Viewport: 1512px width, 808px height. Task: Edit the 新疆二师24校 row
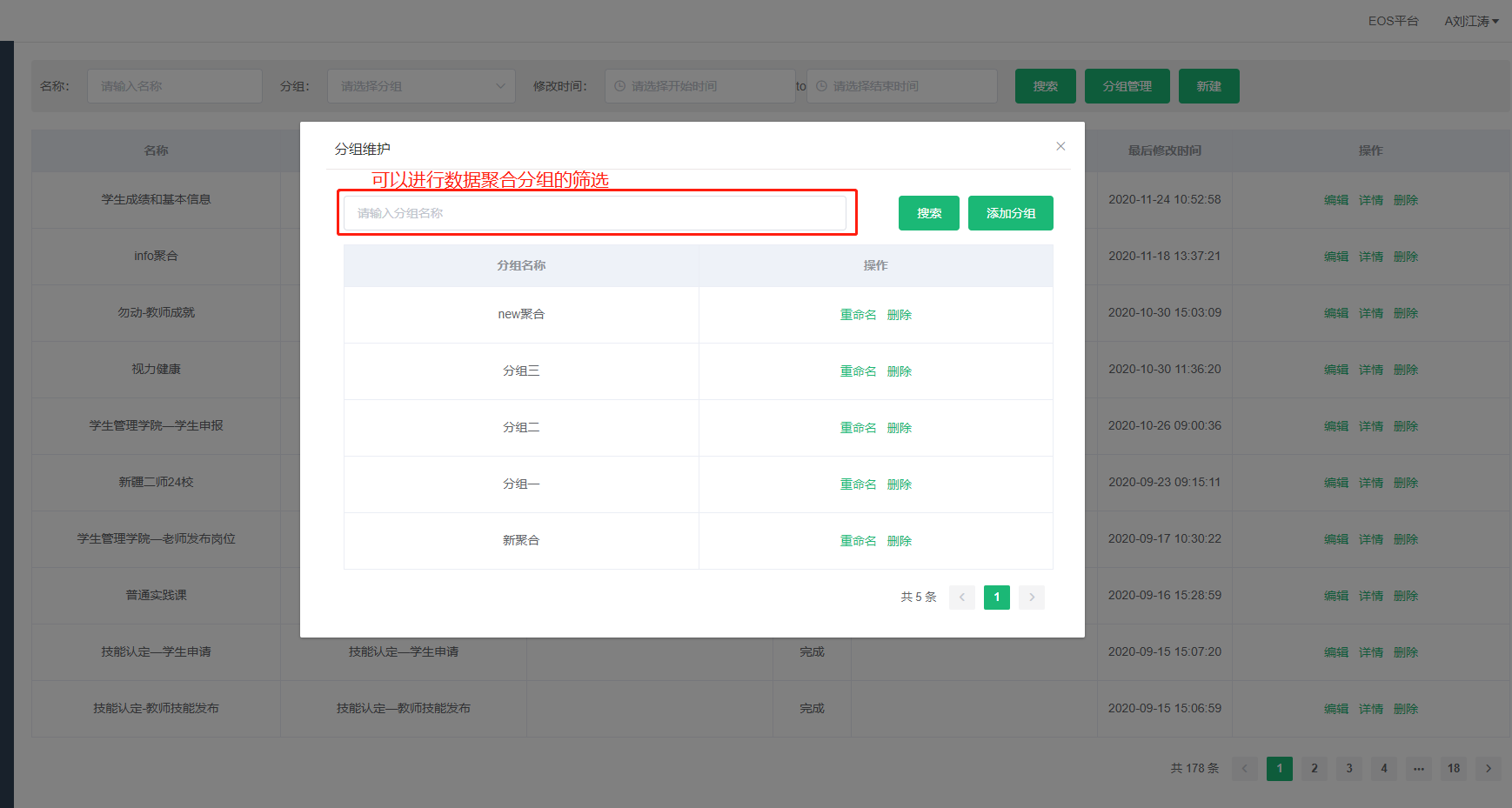(x=1336, y=483)
